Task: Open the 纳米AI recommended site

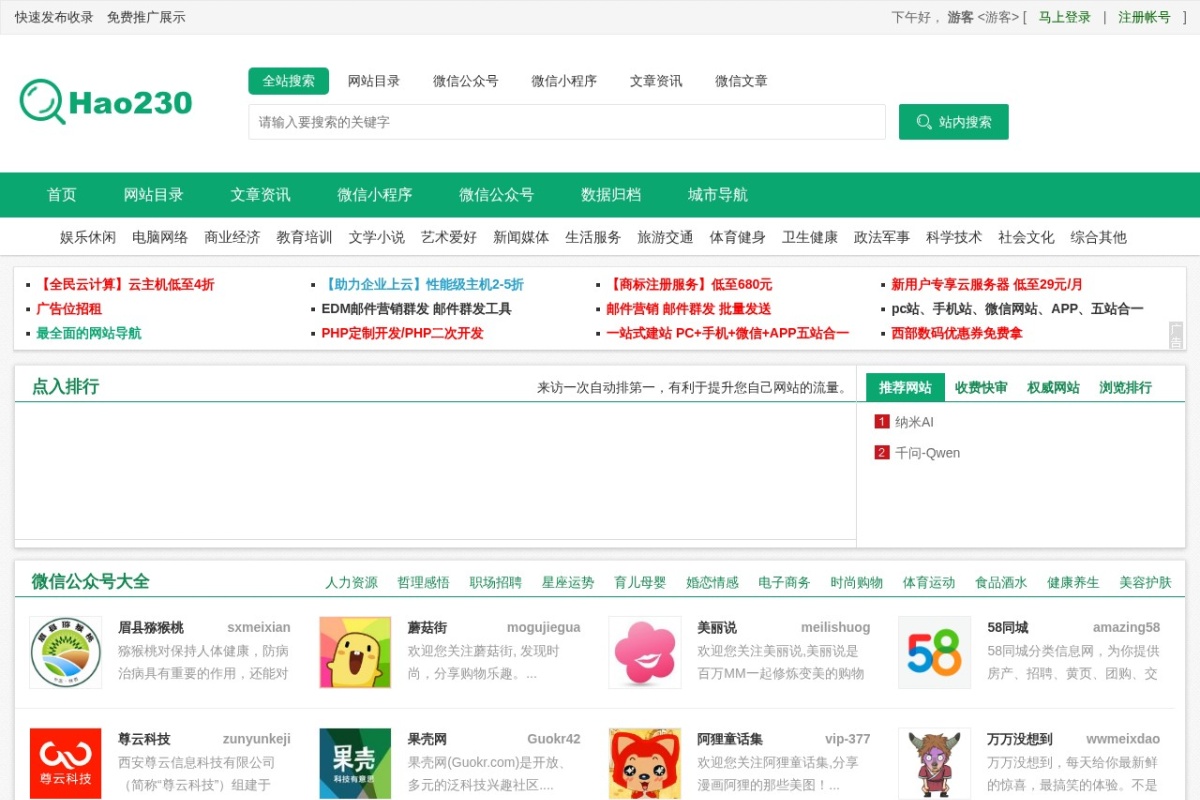Action: (914, 422)
